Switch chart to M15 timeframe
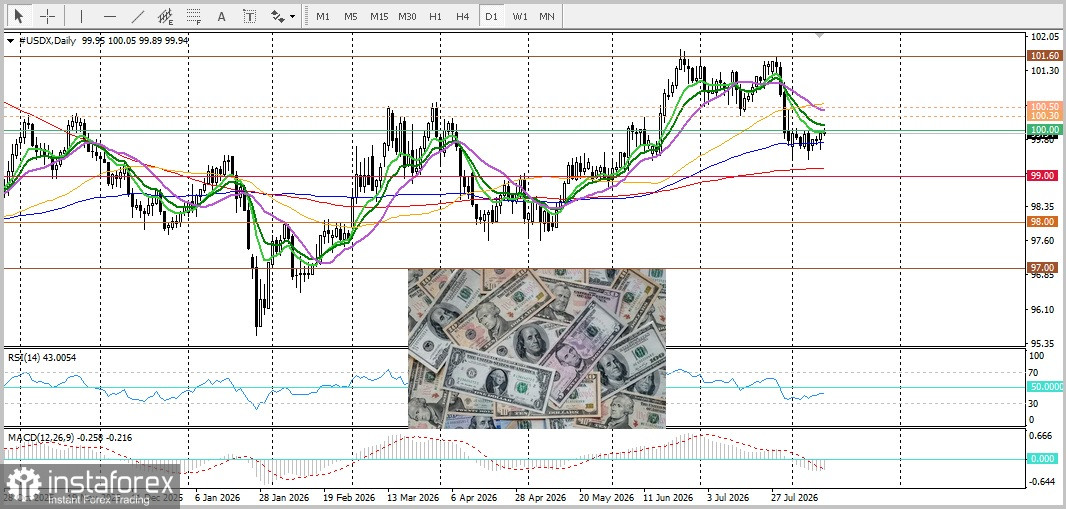1066x509 pixels. (379, 16)
